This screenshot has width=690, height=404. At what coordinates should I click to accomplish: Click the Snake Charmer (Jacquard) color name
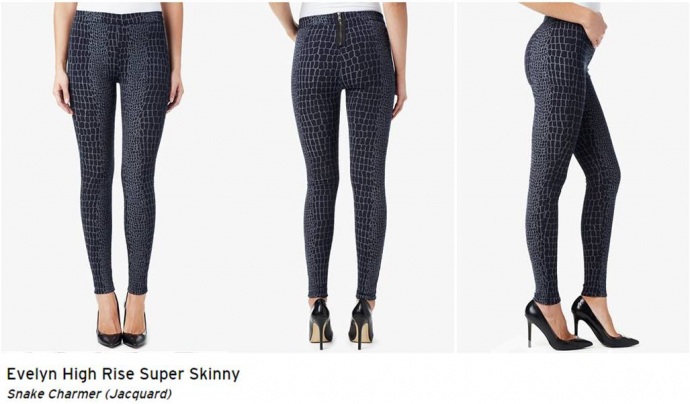[x=90, y=393]
